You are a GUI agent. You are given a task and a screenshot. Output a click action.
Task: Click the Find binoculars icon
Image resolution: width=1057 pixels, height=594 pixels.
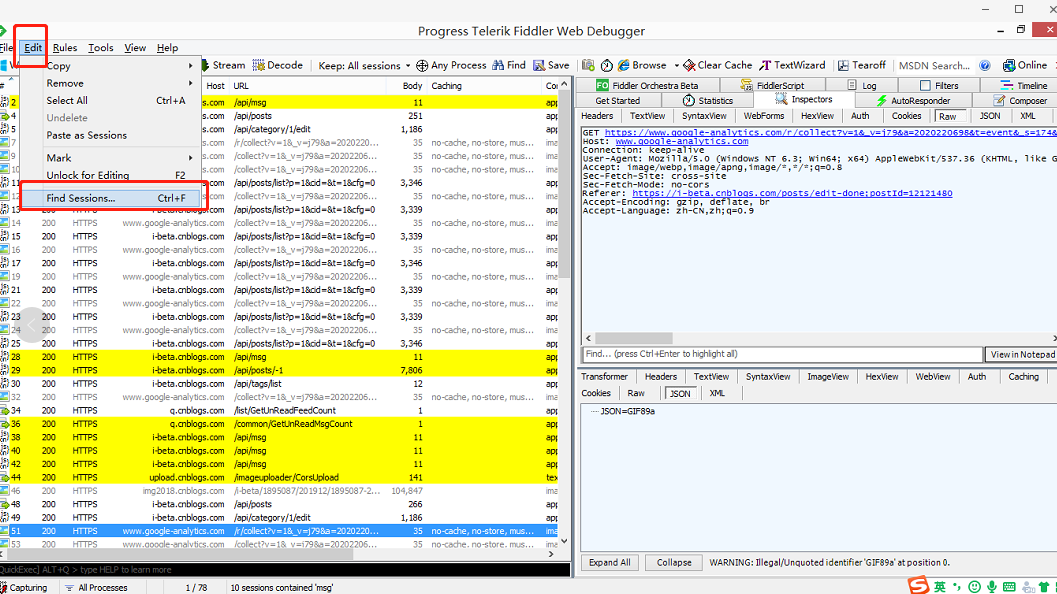498,65
